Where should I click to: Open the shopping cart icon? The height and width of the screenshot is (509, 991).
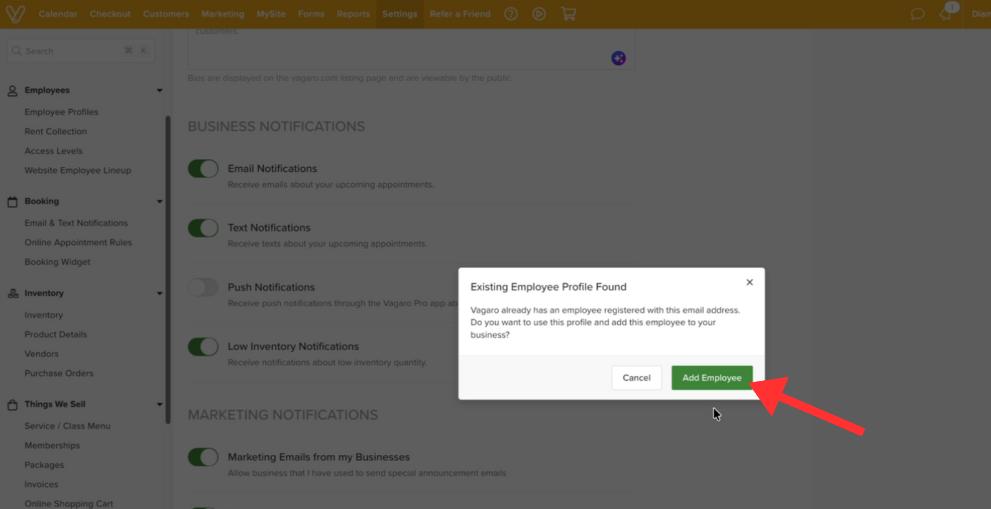[568, 14]
